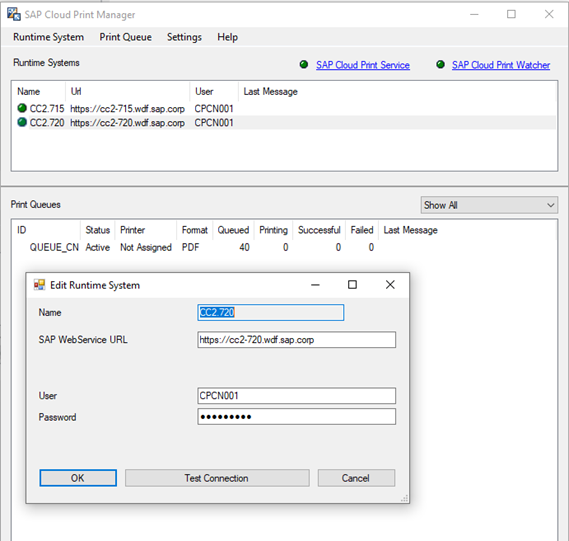Open the Runtime System menu

(x=48, y=37)
